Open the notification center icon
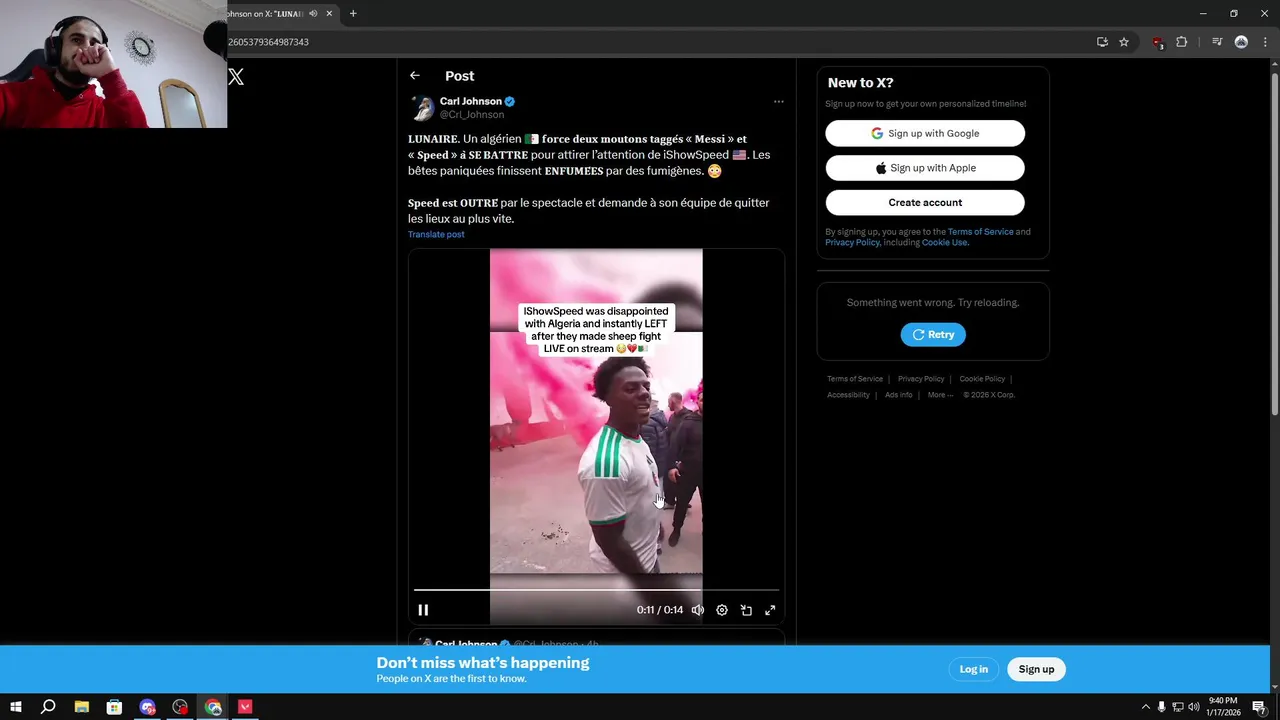The image size is (1280, 720). (1259, 707)
